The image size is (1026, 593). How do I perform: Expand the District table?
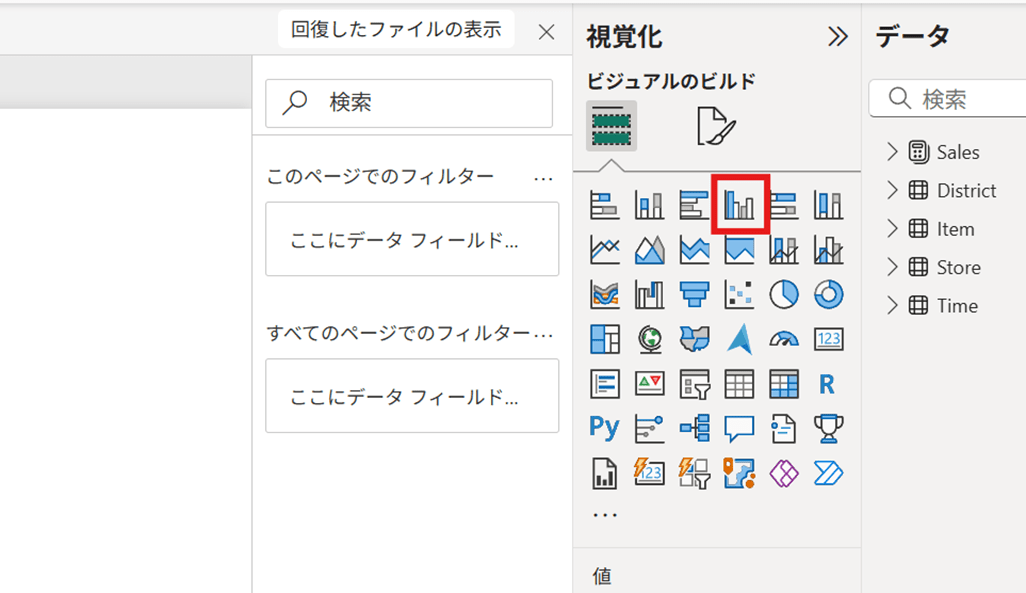(893, 190)
